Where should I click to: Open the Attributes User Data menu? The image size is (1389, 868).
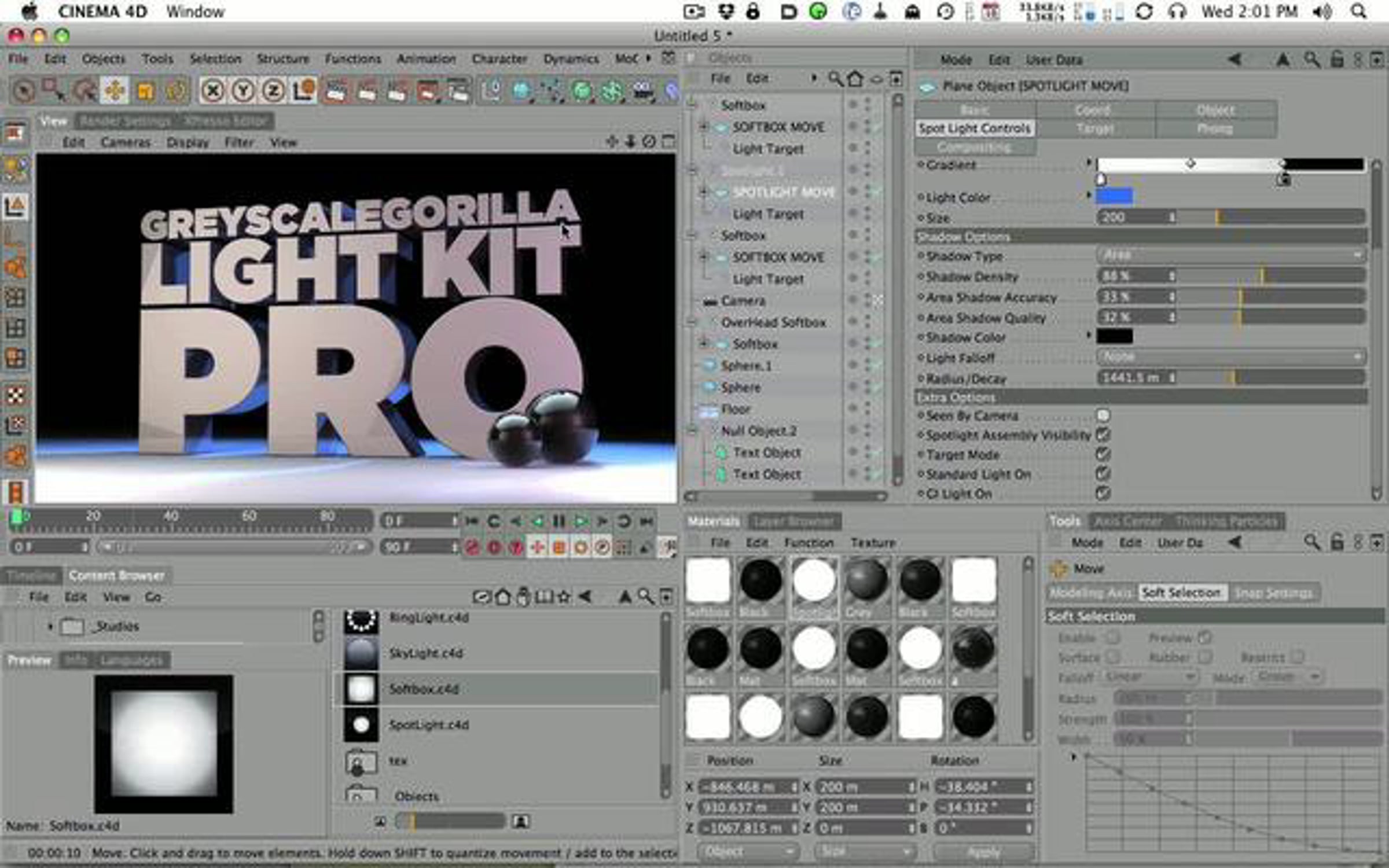[1054, 60]
